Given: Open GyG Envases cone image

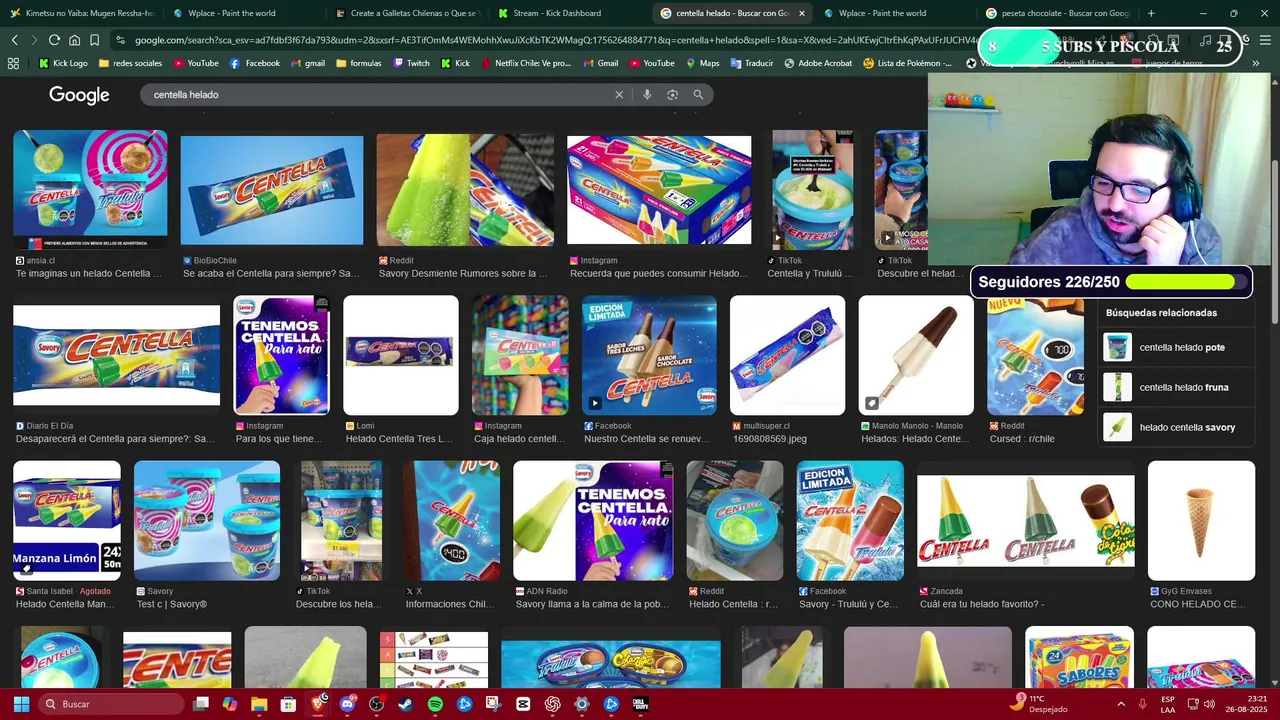Looking at the screenshot, I should [x=1201, y=520].
